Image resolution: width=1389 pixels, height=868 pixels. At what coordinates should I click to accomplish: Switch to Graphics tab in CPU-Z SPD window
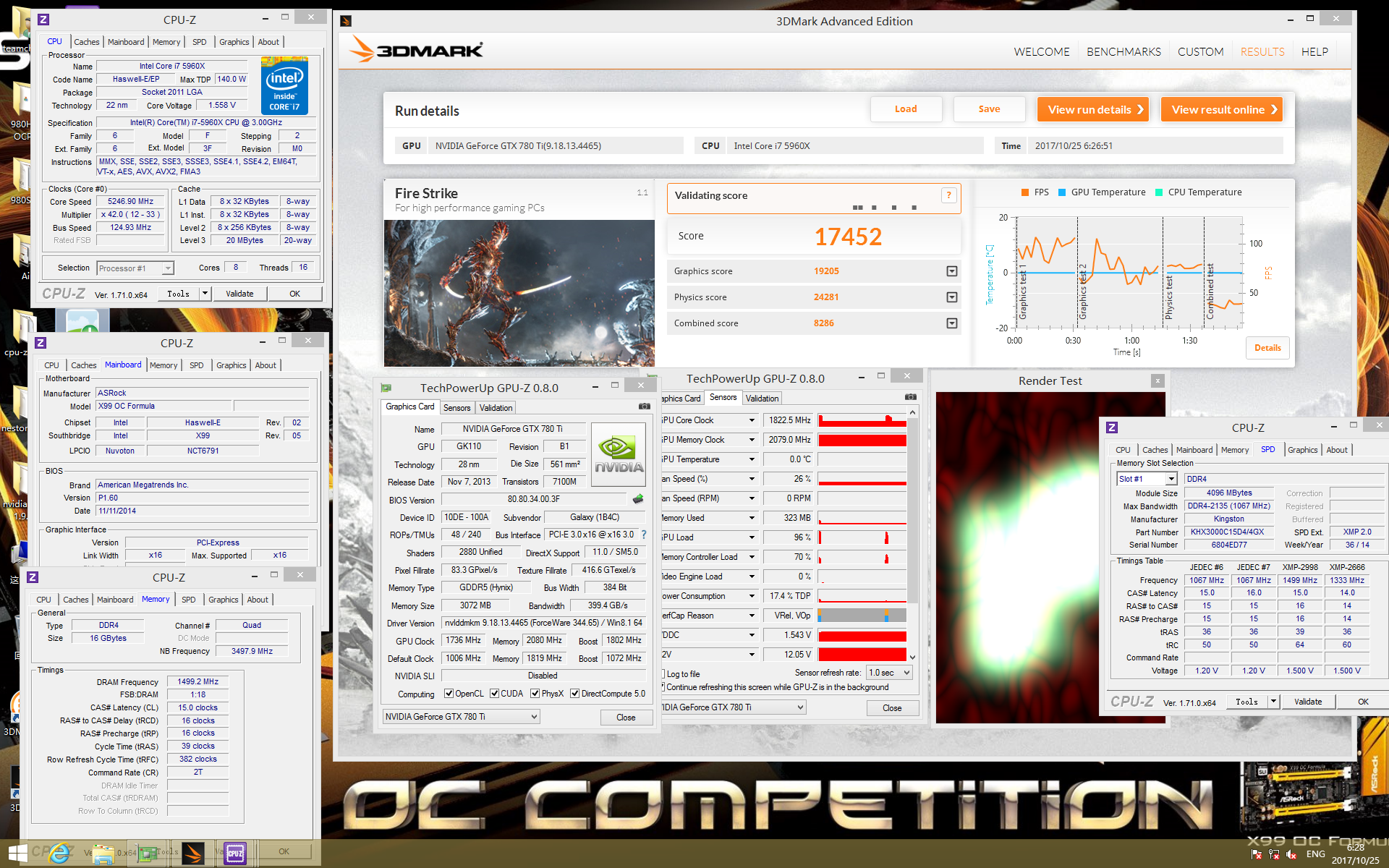click(1303, 450)
